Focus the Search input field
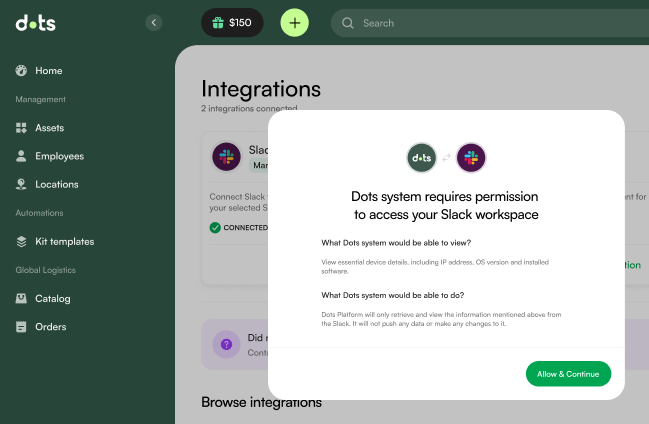The height and width of the screenshot is (424, 649). [480, 22]
